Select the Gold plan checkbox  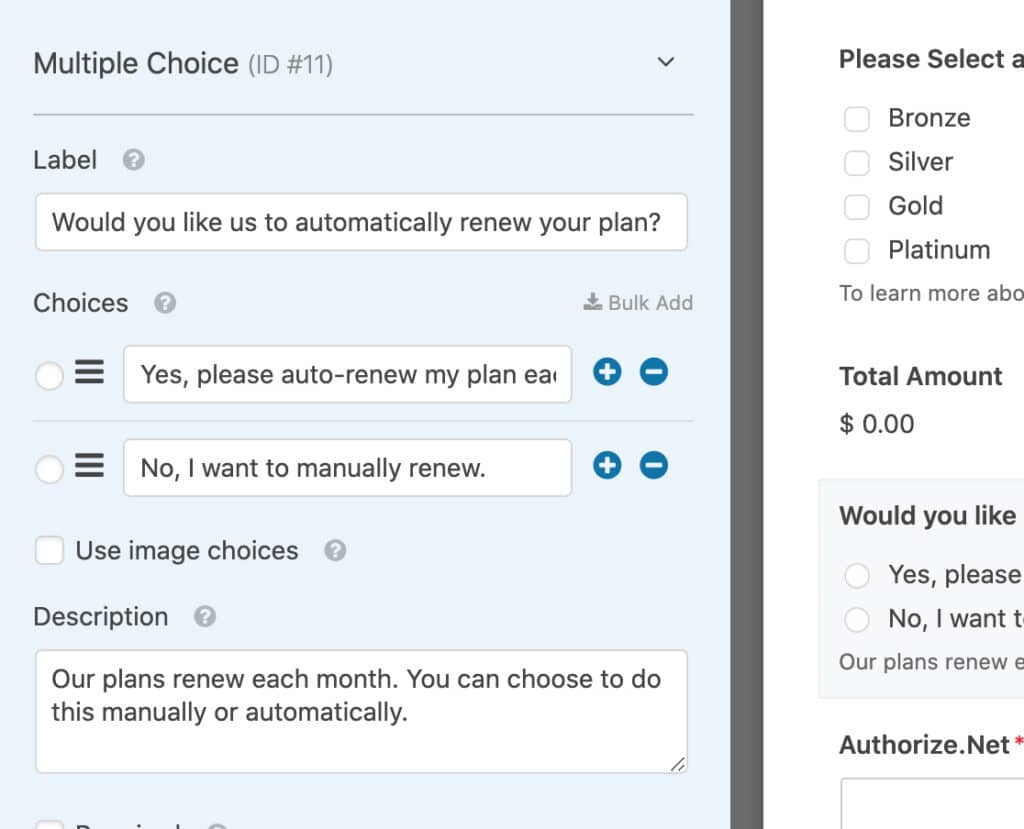tap(857, 207)
